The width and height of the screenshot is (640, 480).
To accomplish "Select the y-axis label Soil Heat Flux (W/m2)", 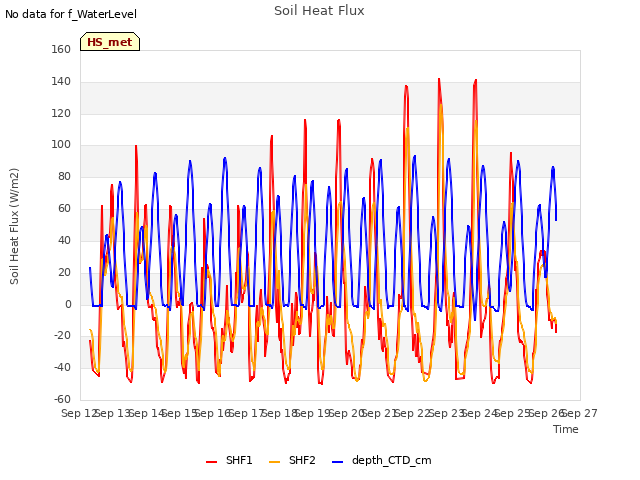I will 14,226.
